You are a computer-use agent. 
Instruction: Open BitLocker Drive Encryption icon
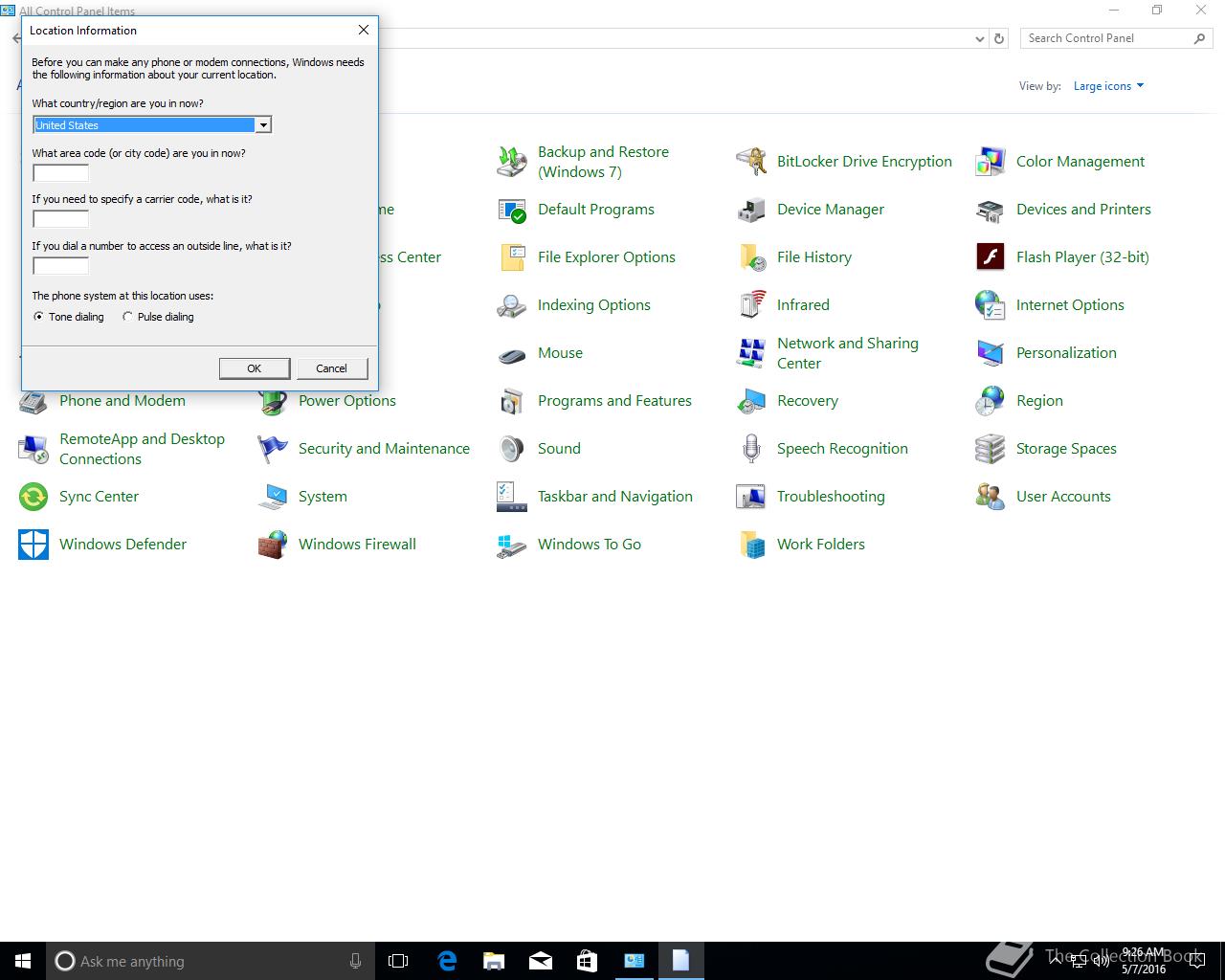click(751, 162)
